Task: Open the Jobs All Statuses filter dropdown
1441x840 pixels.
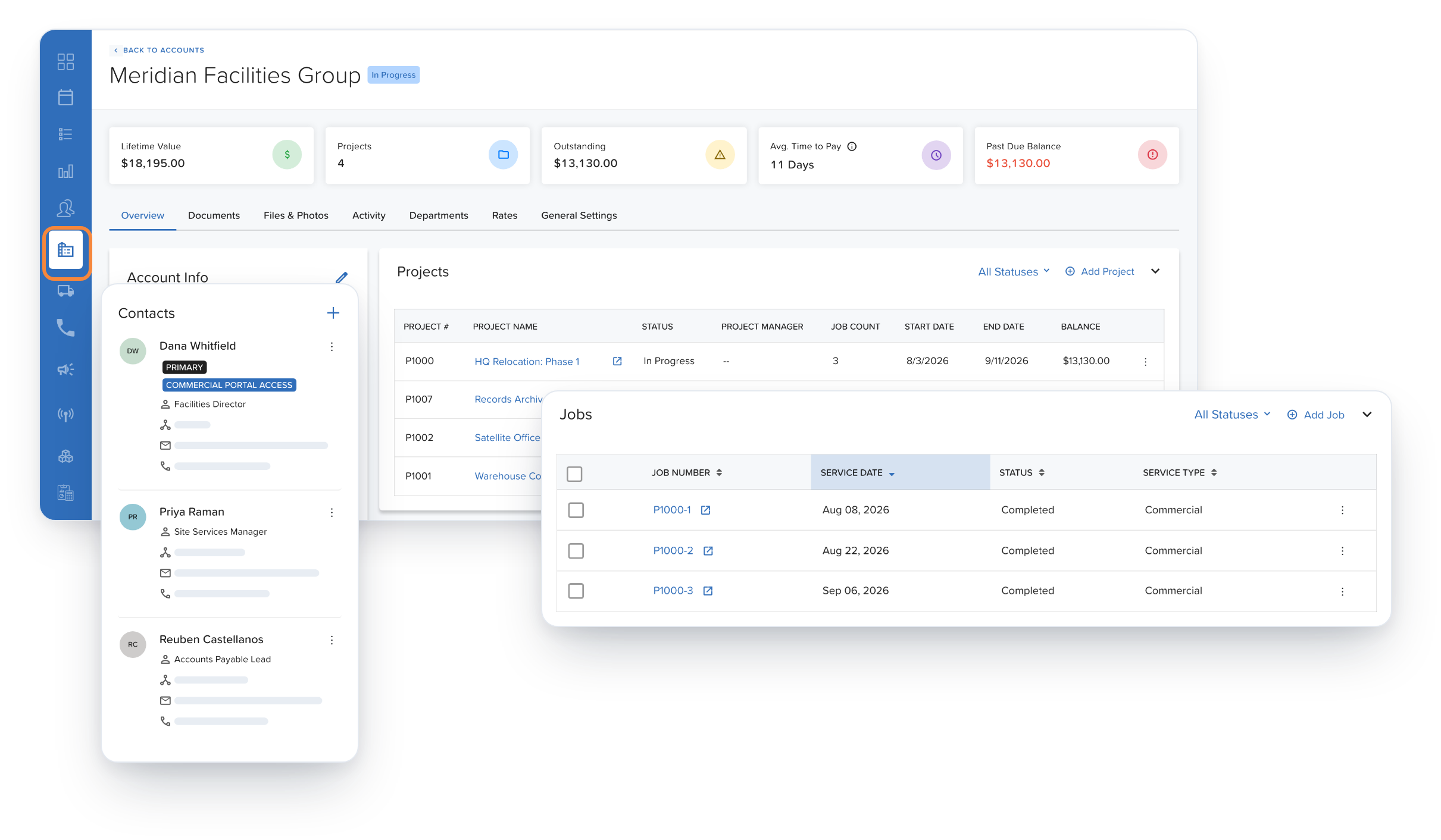Action: point(1232,415)
